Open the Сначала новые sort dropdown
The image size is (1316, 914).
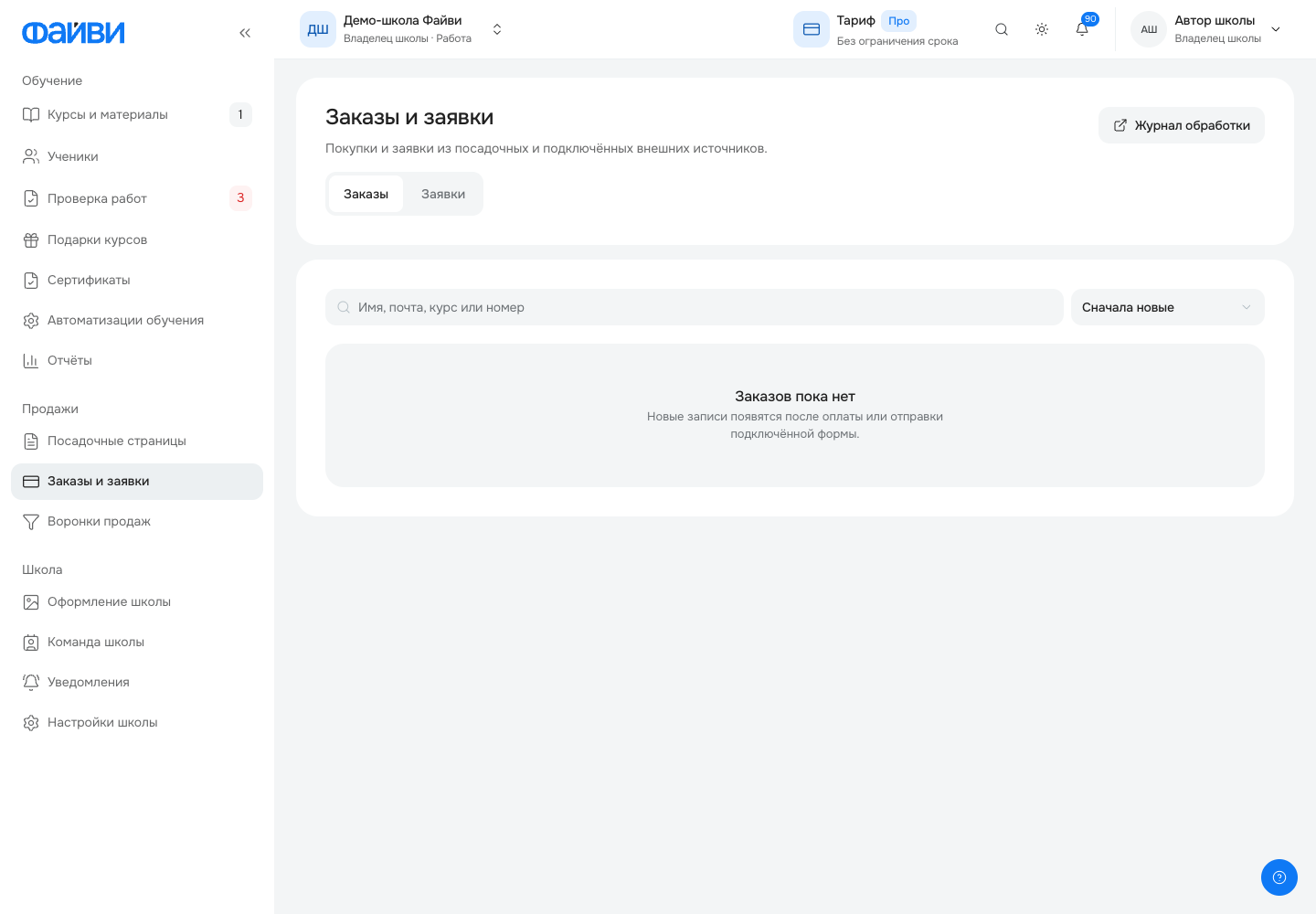click(1168, 307)
